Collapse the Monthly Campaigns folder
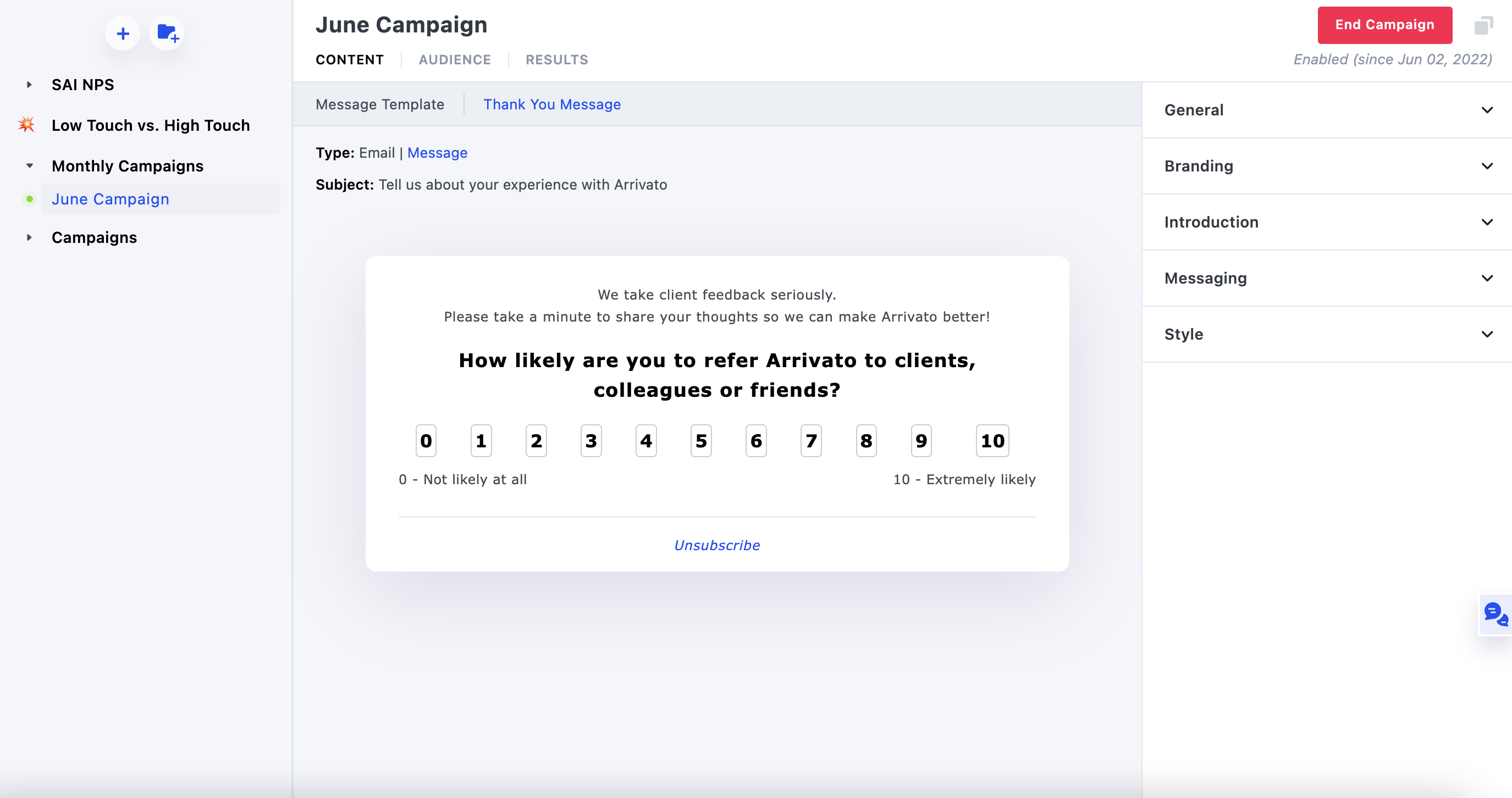This screenshot has width=1512, height=798. (x=29, y=166)
